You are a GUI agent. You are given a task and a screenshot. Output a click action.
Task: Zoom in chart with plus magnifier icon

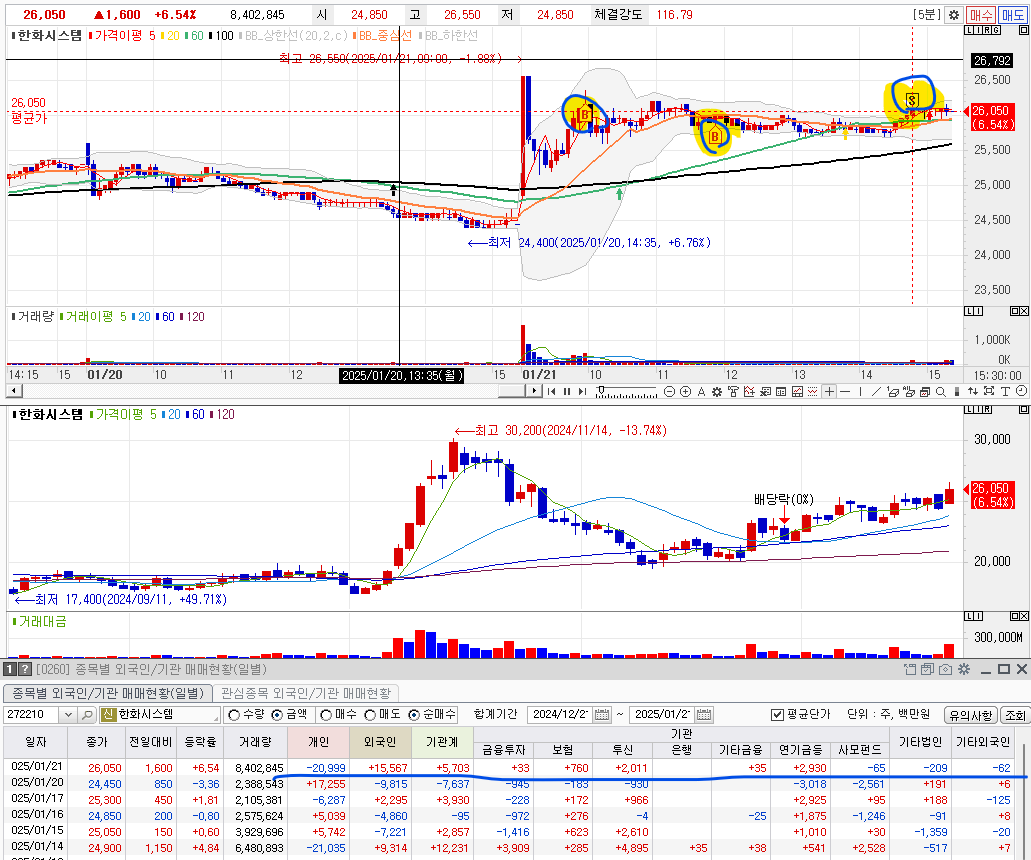pyautogui.click(x=685, y=392)
